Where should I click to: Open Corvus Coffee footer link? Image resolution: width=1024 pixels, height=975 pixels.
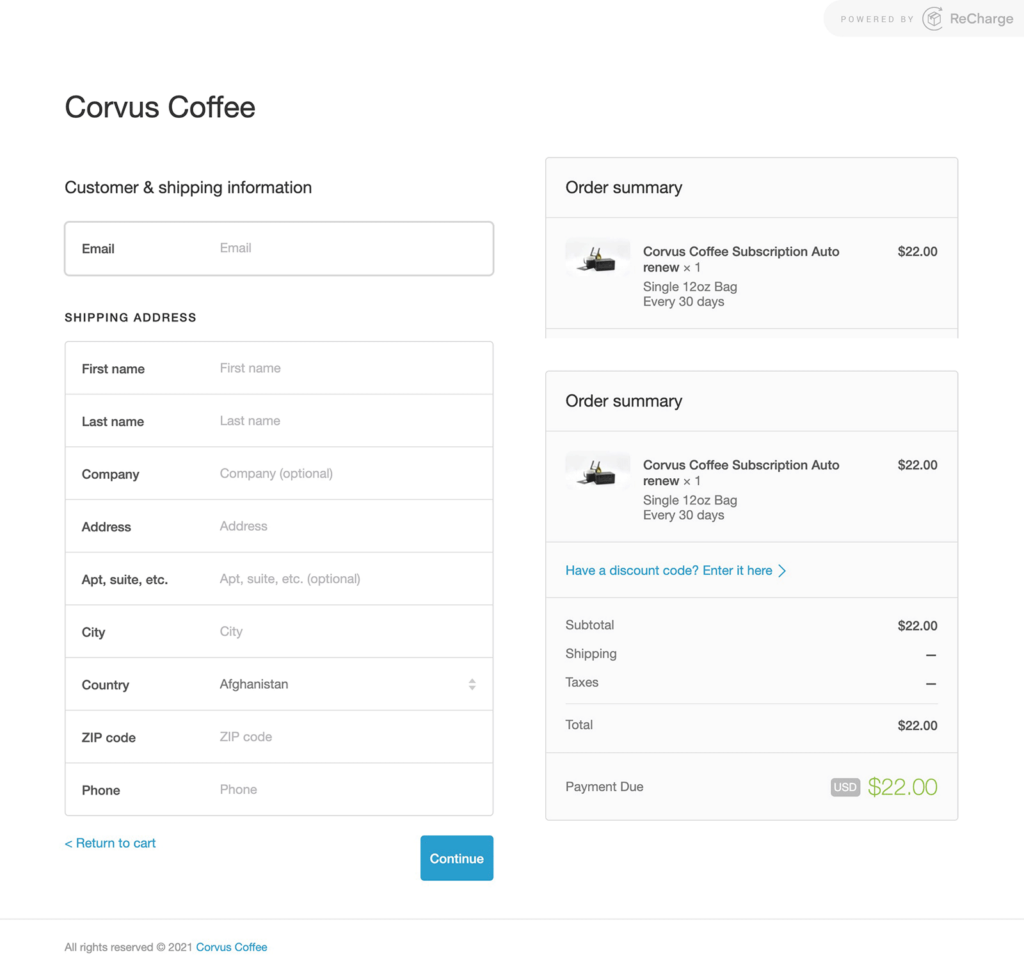(x=231, y=947)
